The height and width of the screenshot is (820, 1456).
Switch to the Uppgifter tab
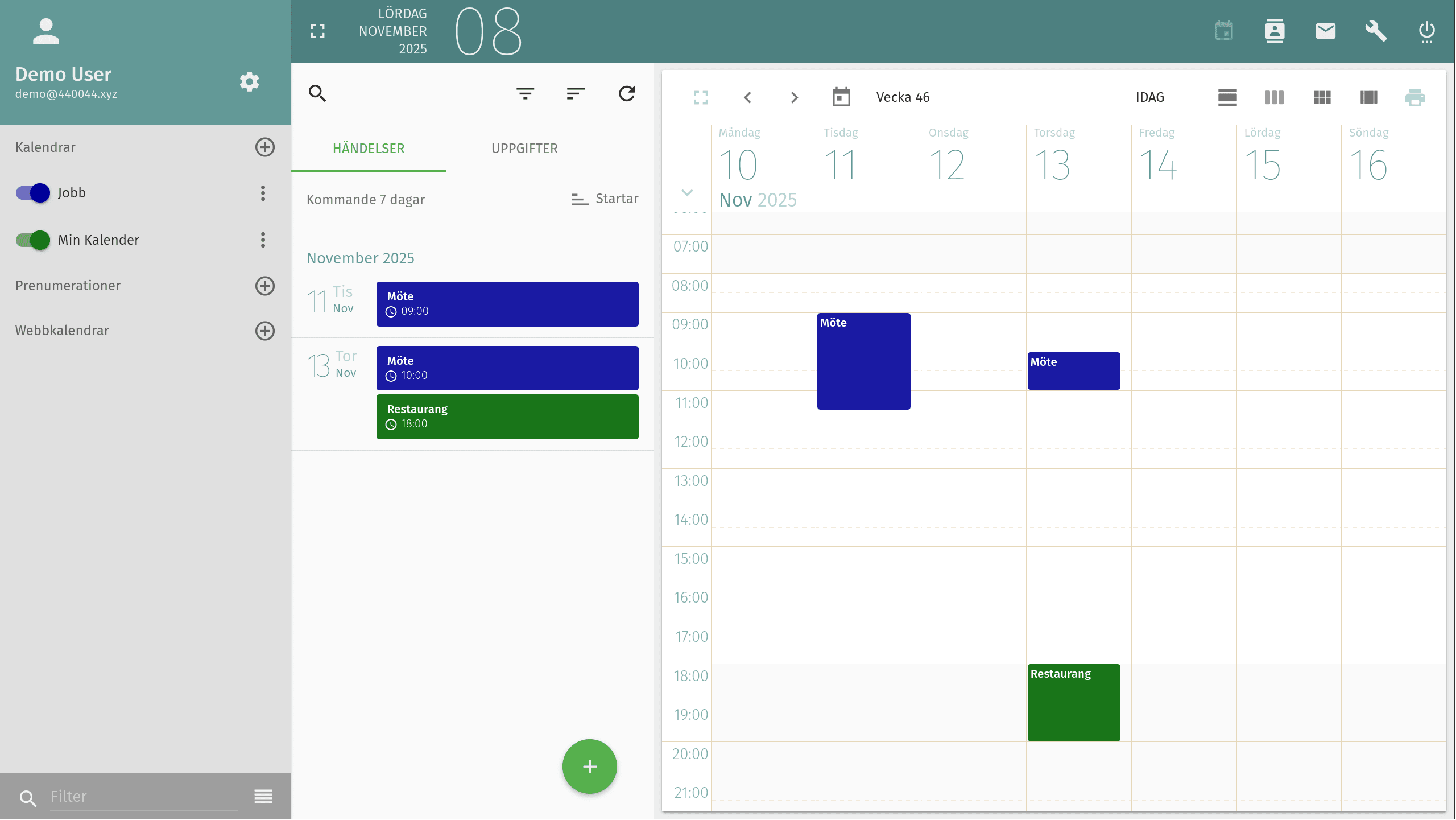click(x=524, y=149)
